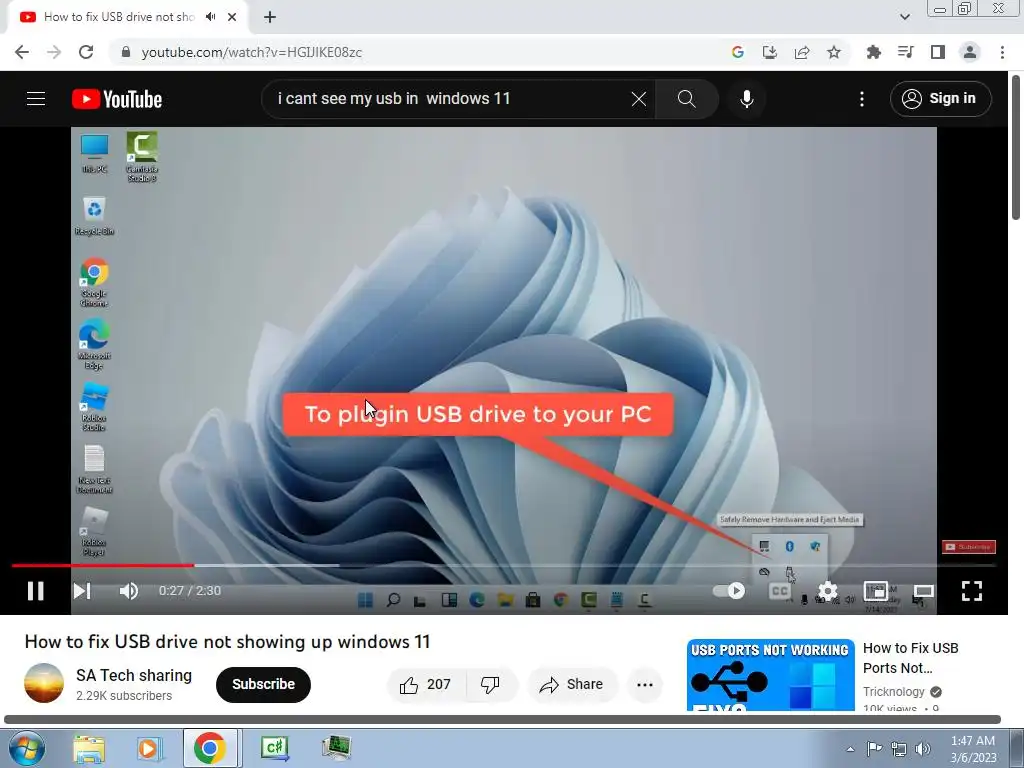
Task: Open Windows Media Player from taskbar
Action: click(x=149, y=748)
